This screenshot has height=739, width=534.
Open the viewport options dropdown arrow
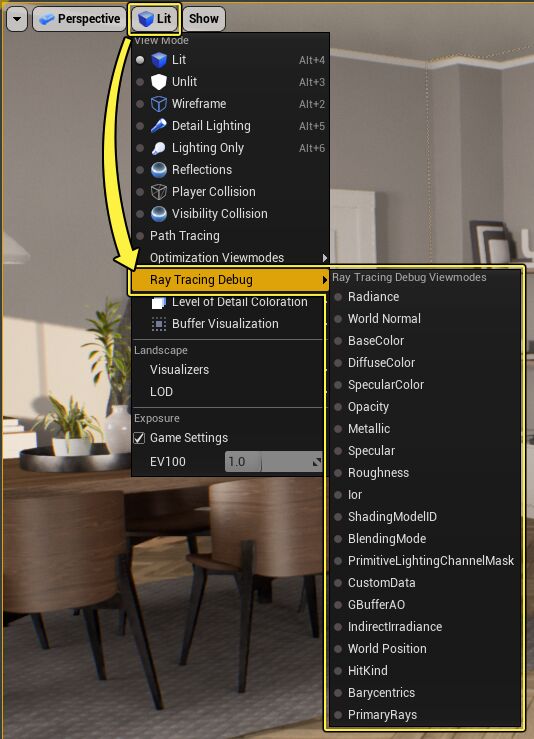17,19
